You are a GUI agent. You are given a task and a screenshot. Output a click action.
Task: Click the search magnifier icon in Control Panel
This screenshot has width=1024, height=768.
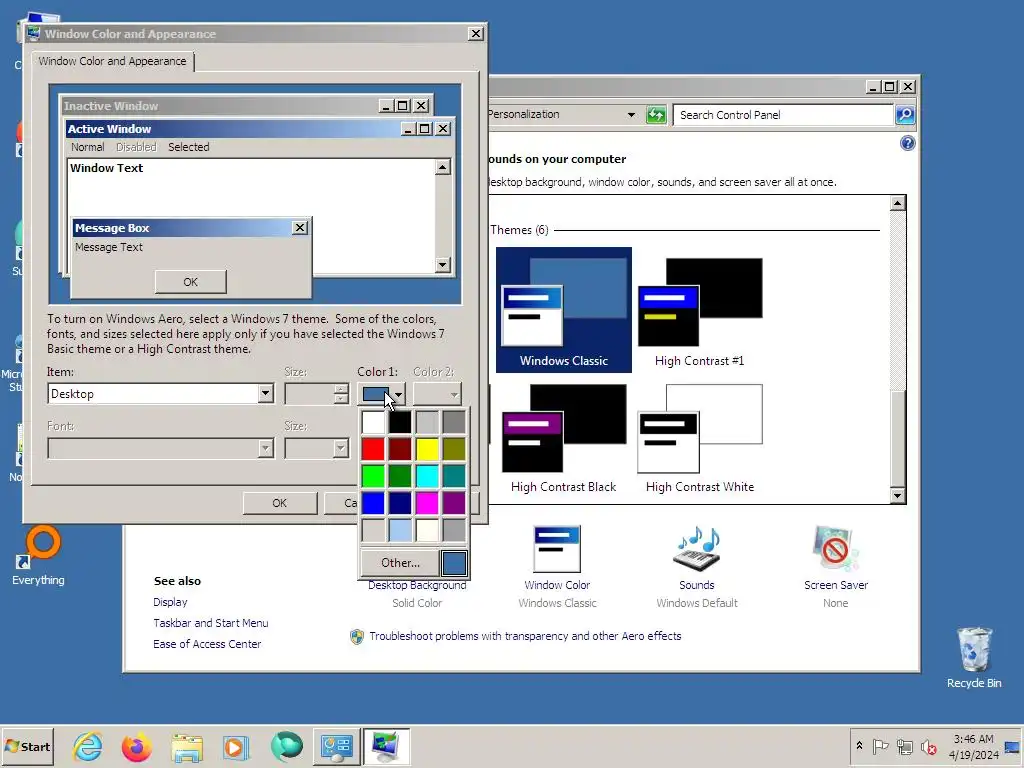pyautogui.click(x=904, y=115)
